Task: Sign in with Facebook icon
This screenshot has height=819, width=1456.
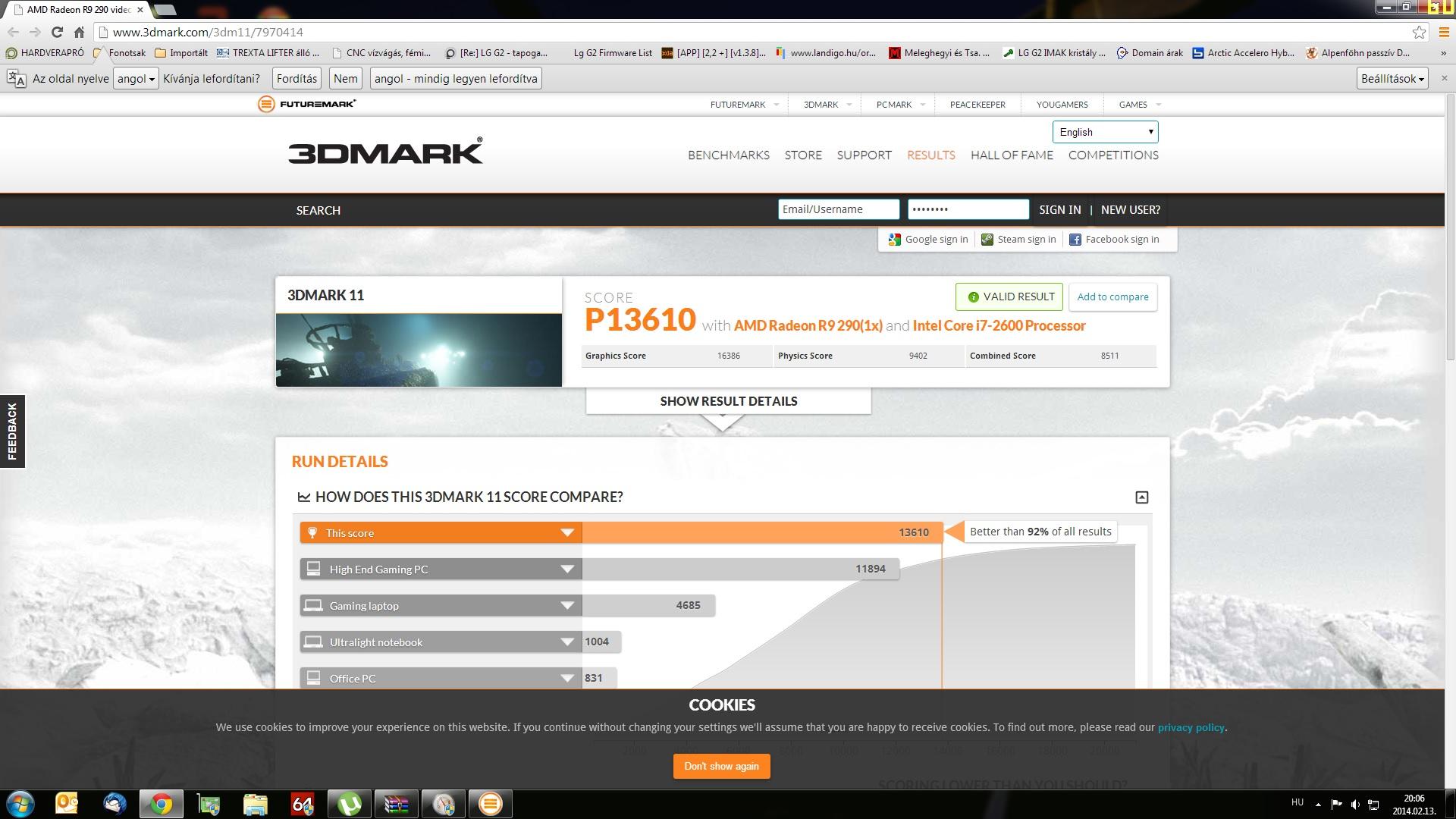Action: click(x=1075, y=240)
